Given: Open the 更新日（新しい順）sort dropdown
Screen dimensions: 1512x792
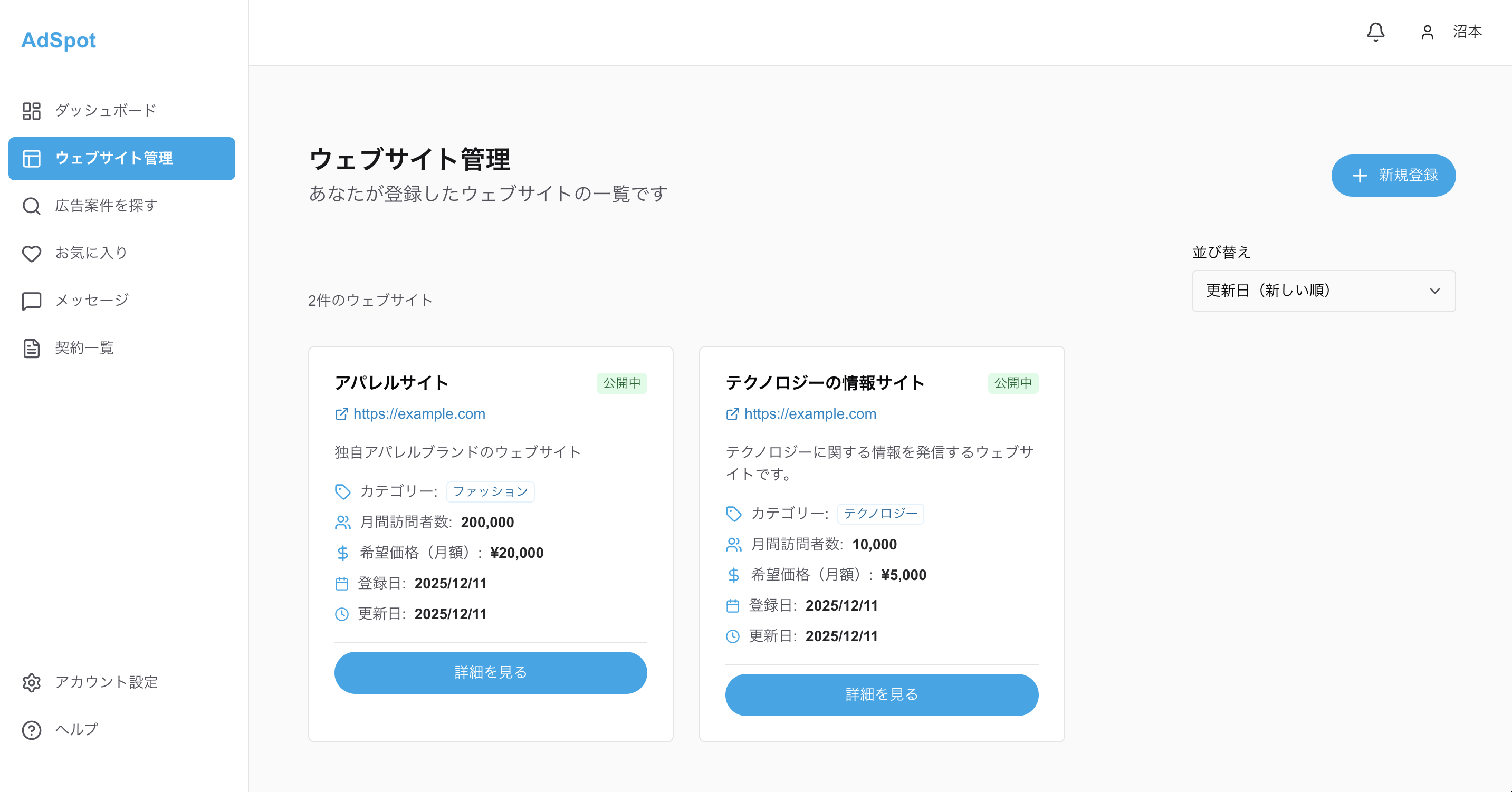Looking at the screenshot, I should coord(1323,291).
